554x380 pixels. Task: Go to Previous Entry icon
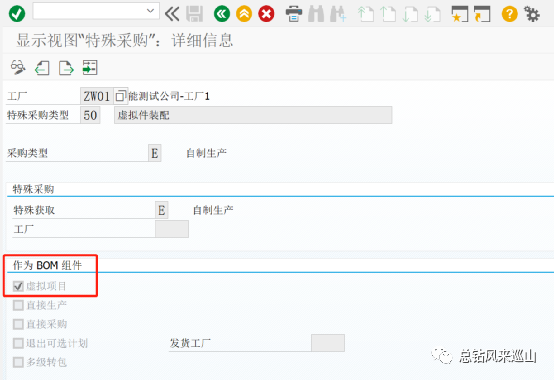tap(42, 67)
